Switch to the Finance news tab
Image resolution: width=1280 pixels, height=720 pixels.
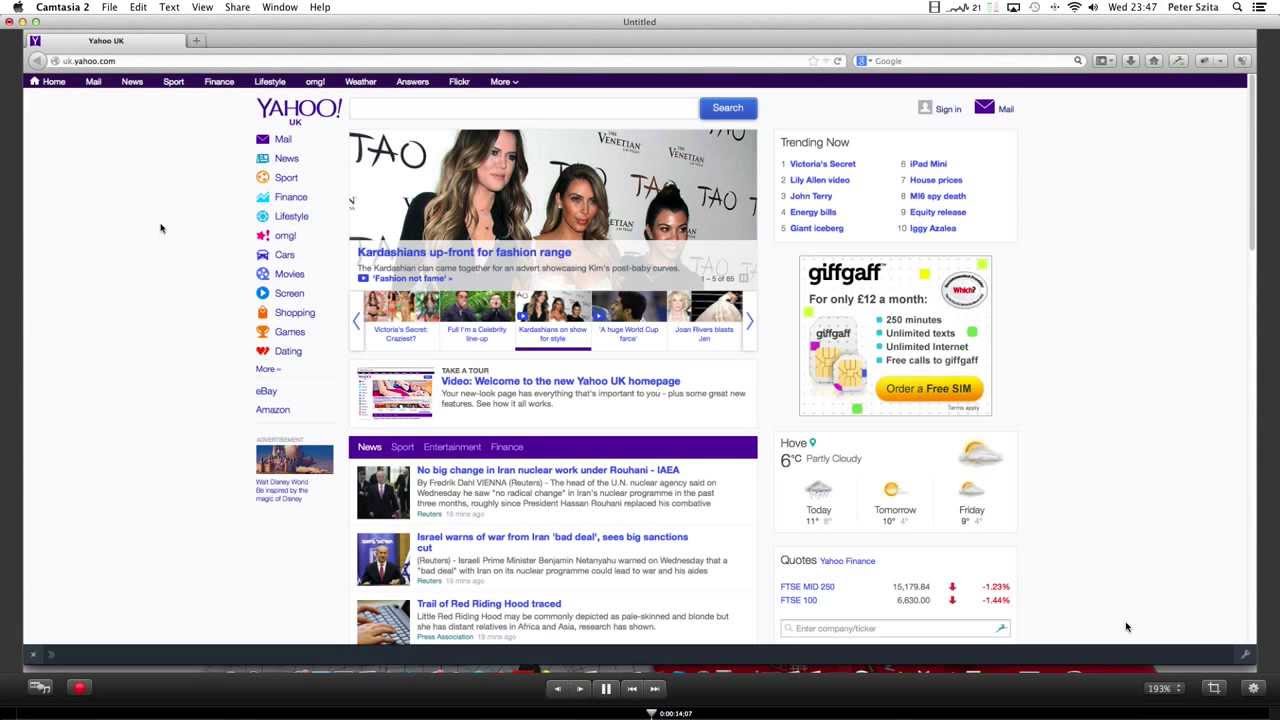click(507, 447)
